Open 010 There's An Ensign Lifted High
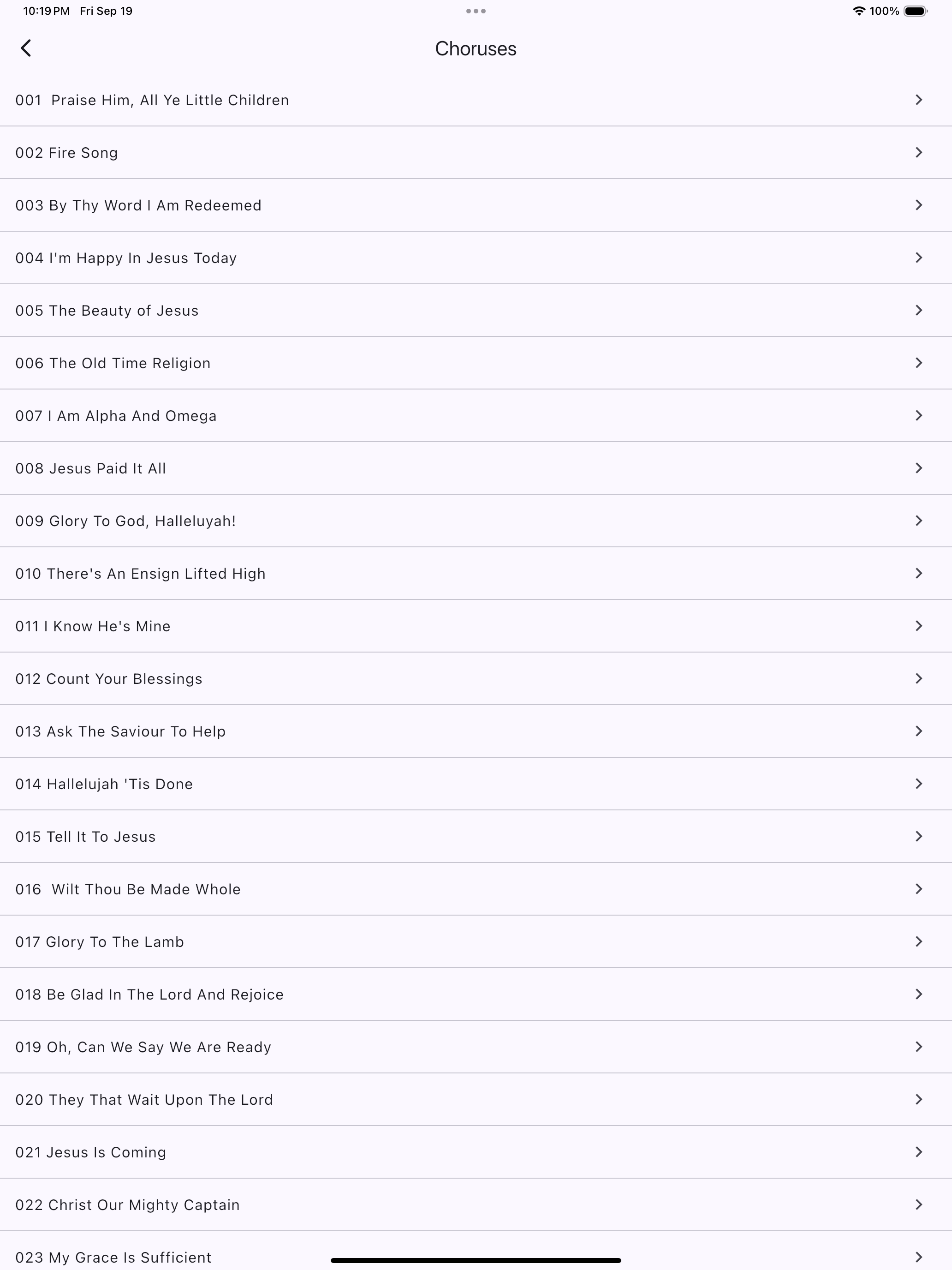Image resolution: width=952 pixels, height=1270 pixels. tap(476, 574)
